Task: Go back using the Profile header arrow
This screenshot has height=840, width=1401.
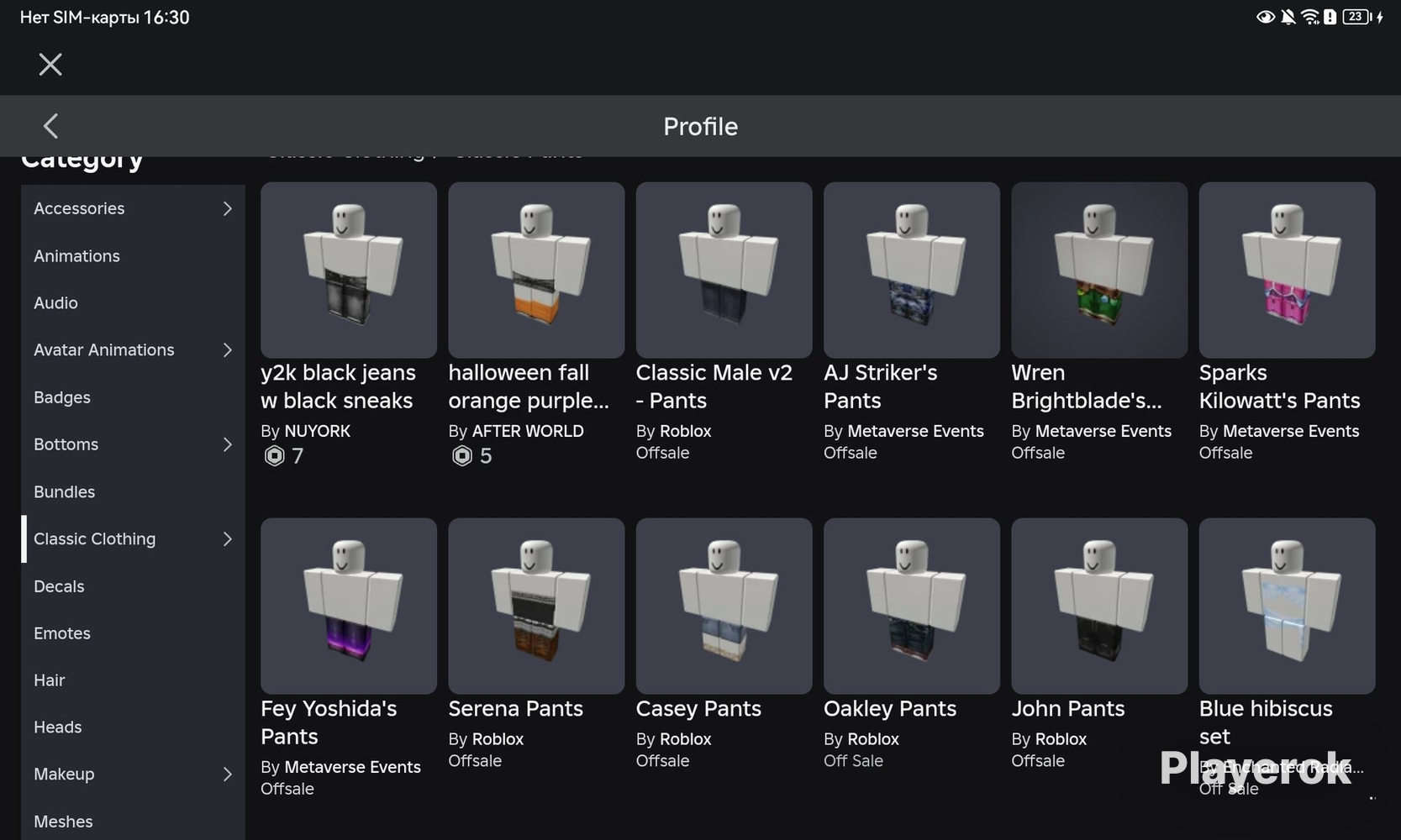Action: (x=50, y=126)
